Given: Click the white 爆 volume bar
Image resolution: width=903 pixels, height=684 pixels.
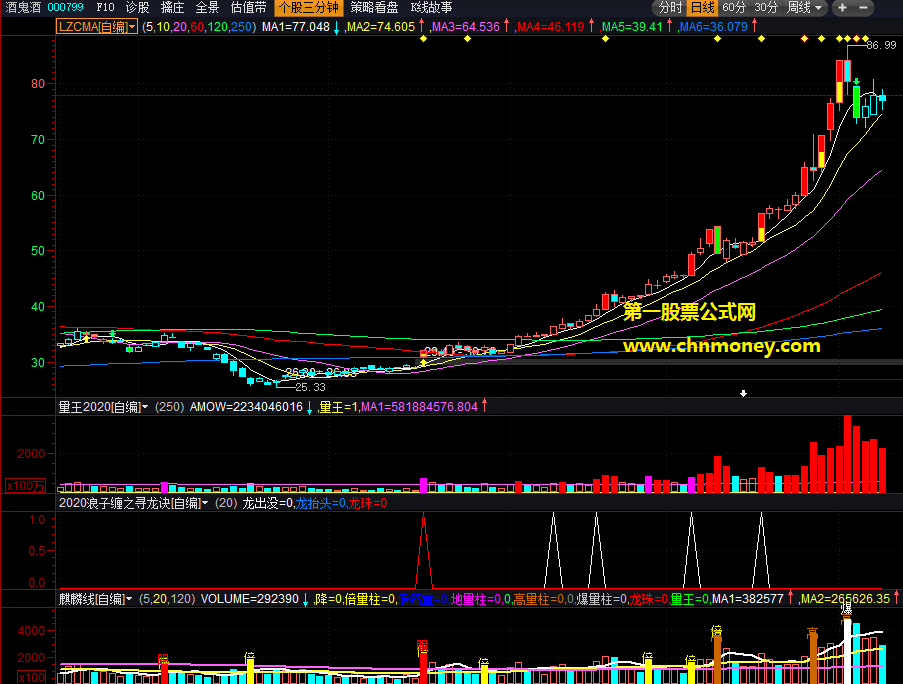Looking at the screenshot, I should 847,651.
